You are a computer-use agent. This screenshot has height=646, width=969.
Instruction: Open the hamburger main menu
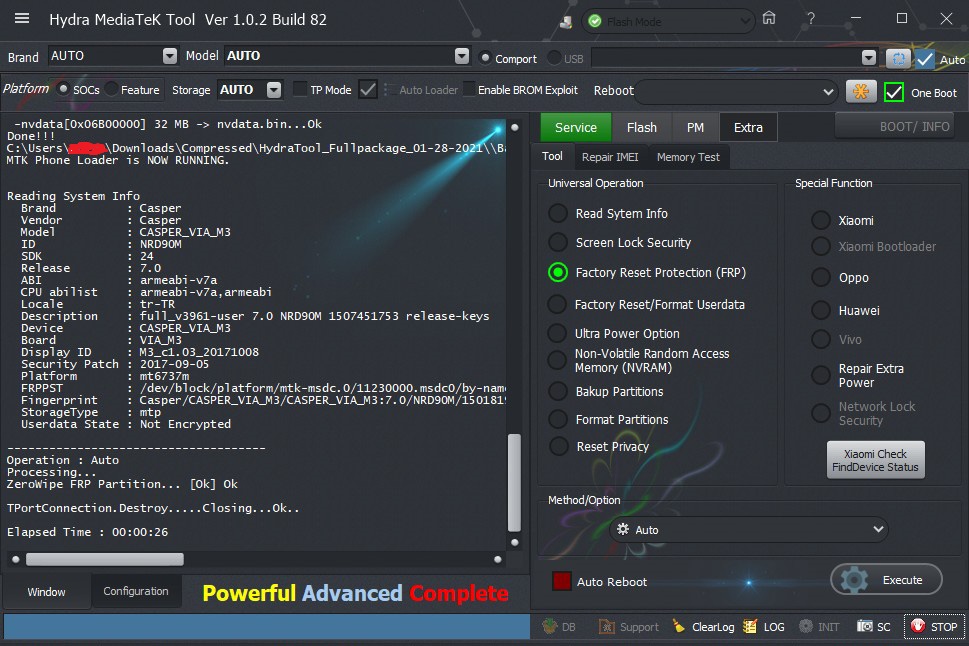point(22,19)
